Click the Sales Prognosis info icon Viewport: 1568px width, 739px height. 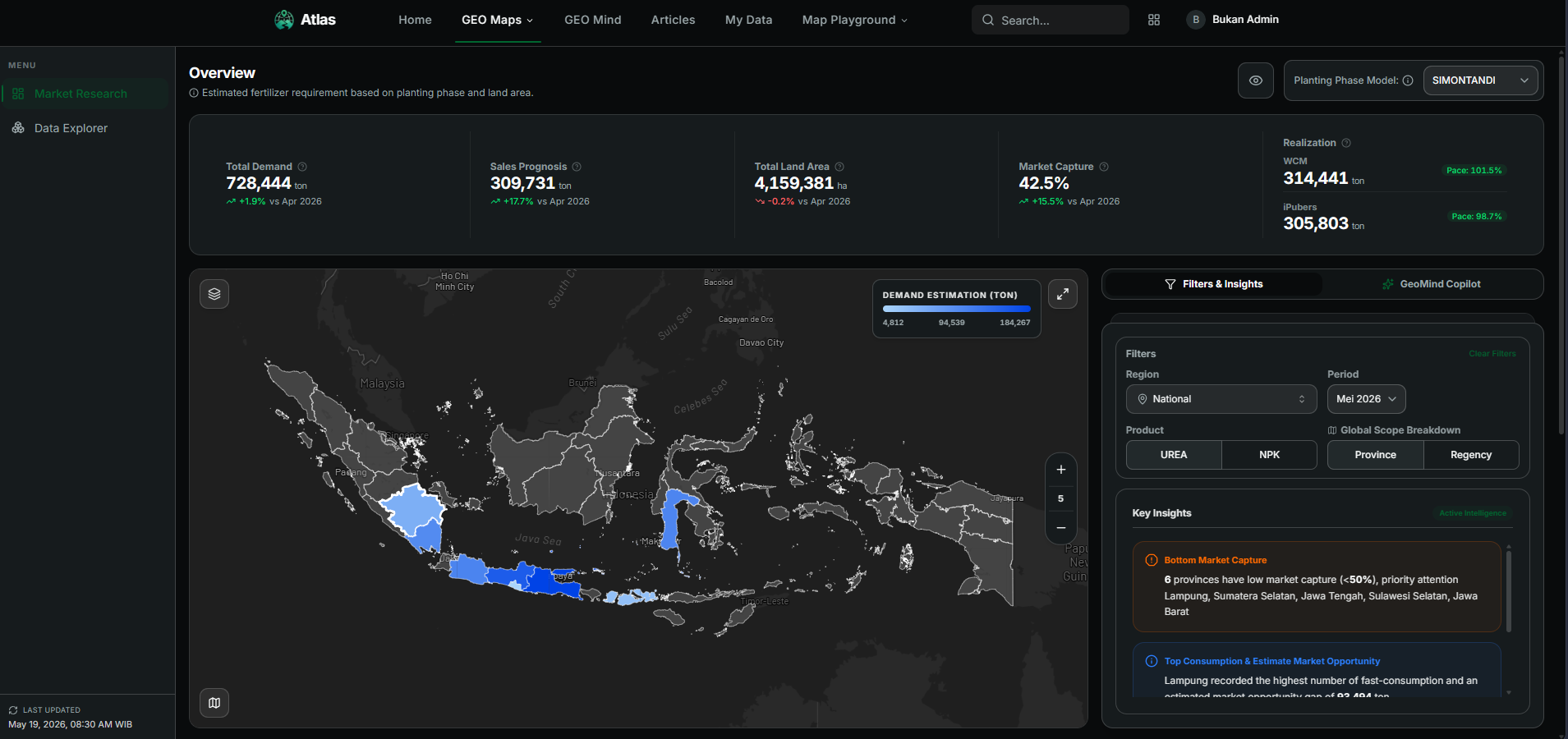point(577,167)
